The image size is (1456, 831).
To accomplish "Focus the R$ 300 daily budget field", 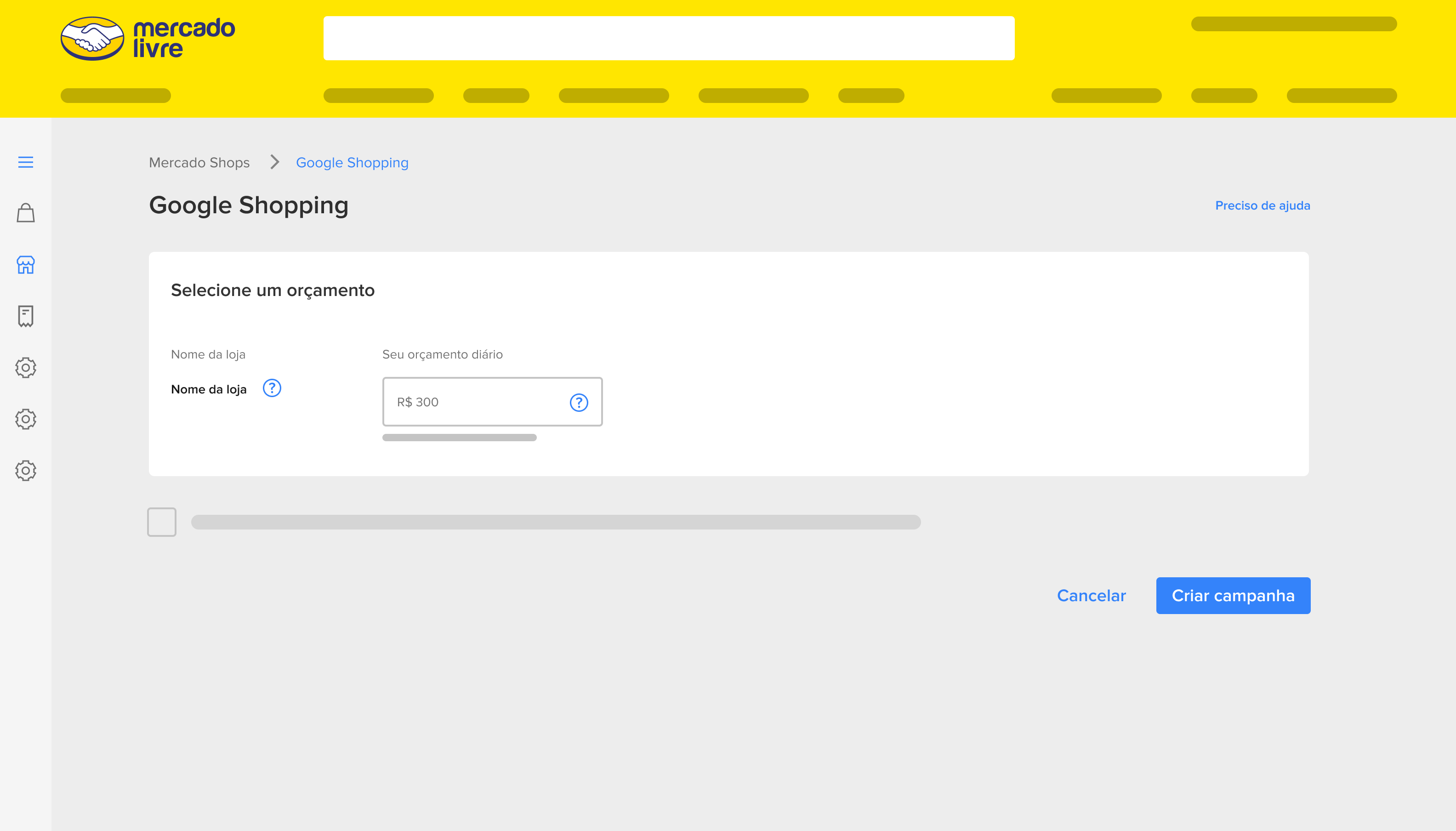I will (492, 402).
